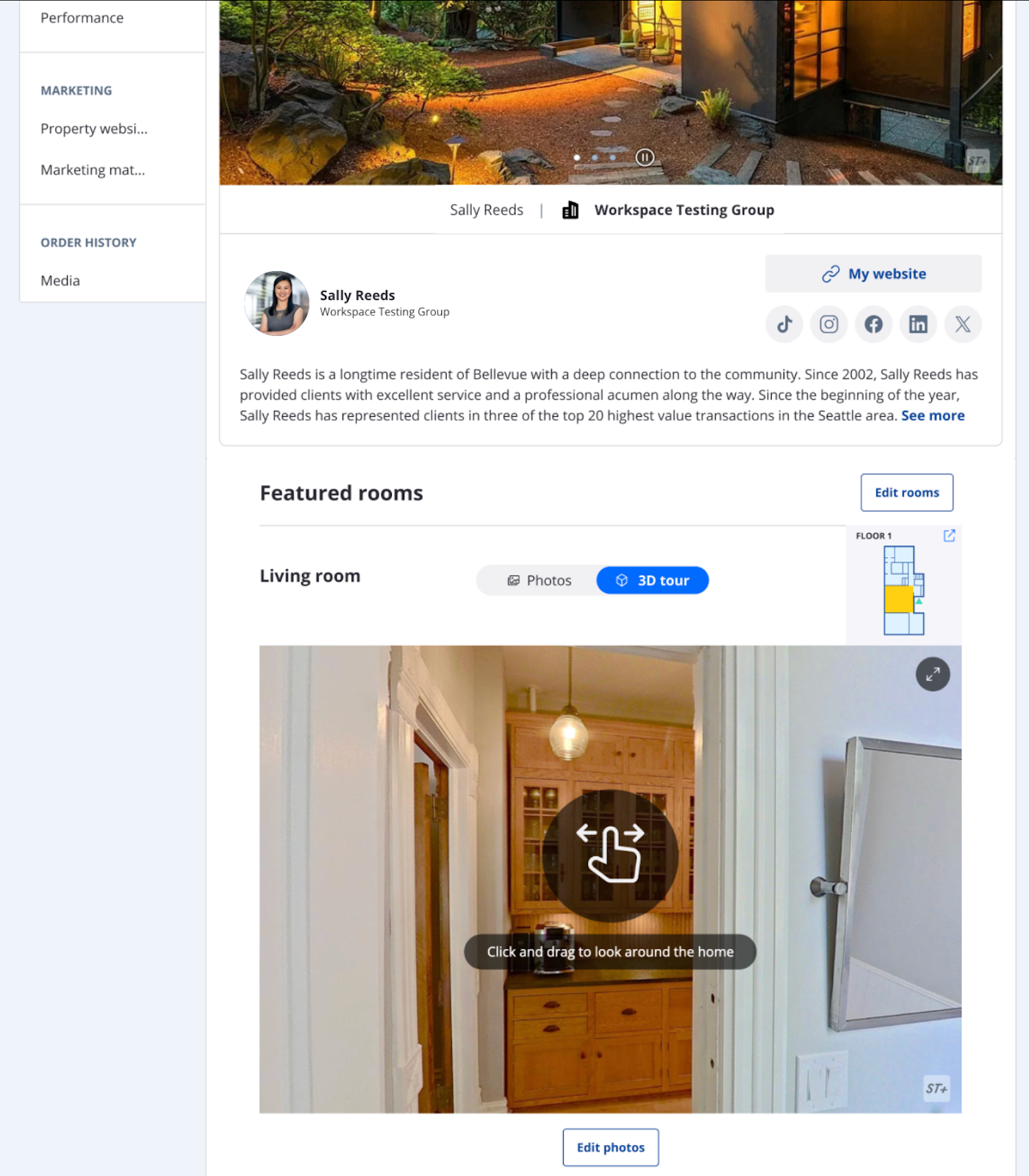Switch Living room view to Photos
Screen dimensions: 1029x1176
click(539, 581)
